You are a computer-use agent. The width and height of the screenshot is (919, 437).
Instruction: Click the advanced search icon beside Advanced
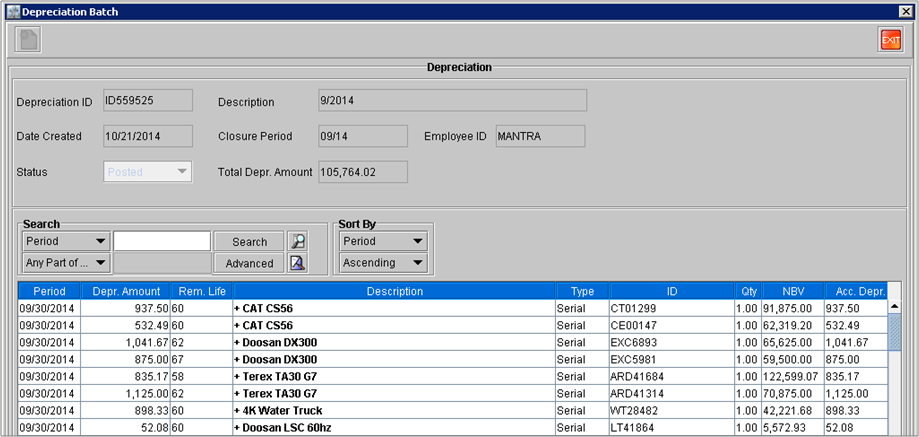(297, 263)
